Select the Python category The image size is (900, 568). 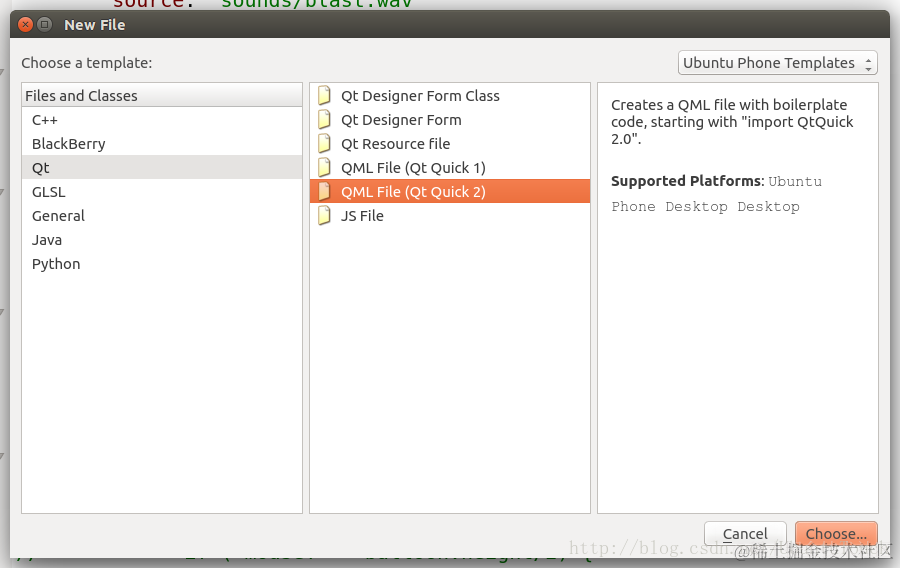tap(162, 264)
